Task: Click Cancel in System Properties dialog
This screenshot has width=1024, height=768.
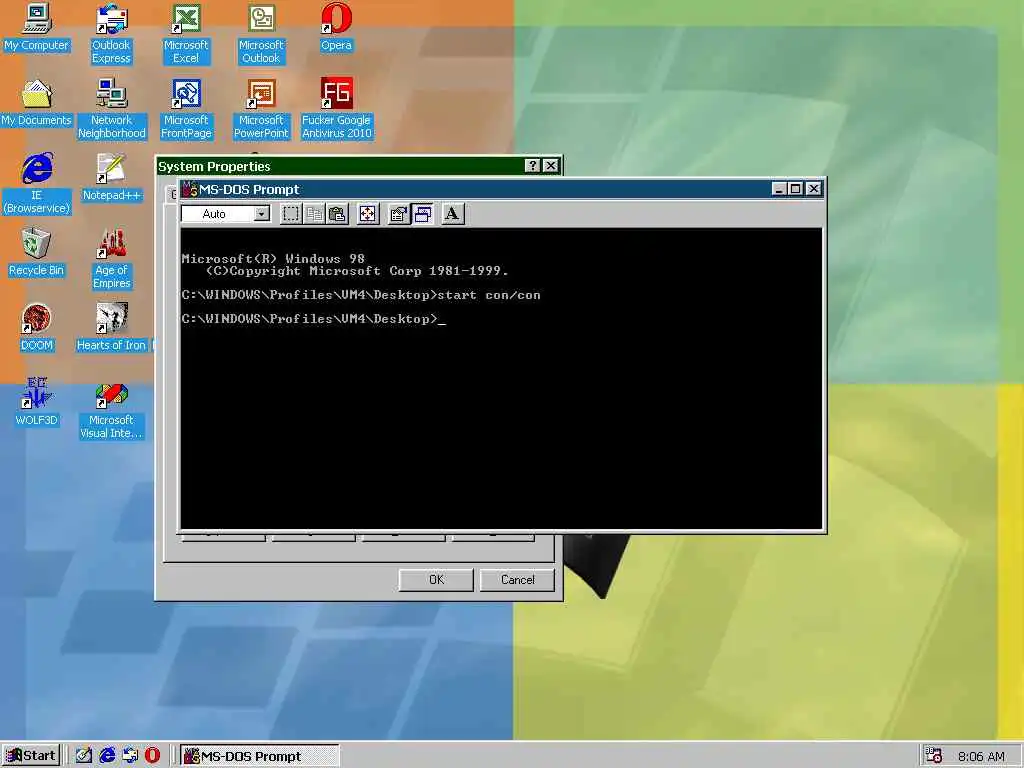Action: click(x=517, y=580)
